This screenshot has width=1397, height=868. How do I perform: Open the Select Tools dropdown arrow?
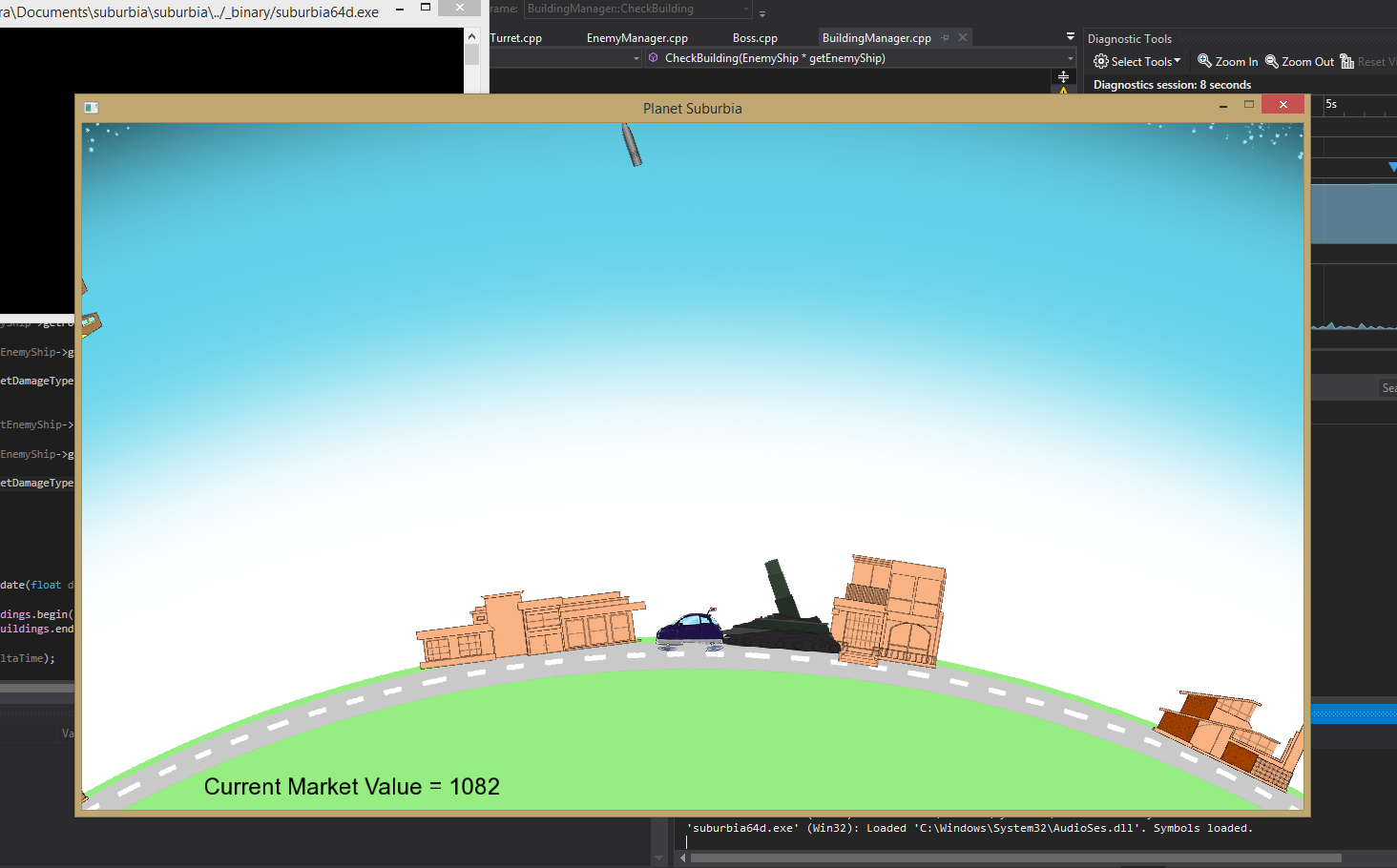pos(1178,61)
